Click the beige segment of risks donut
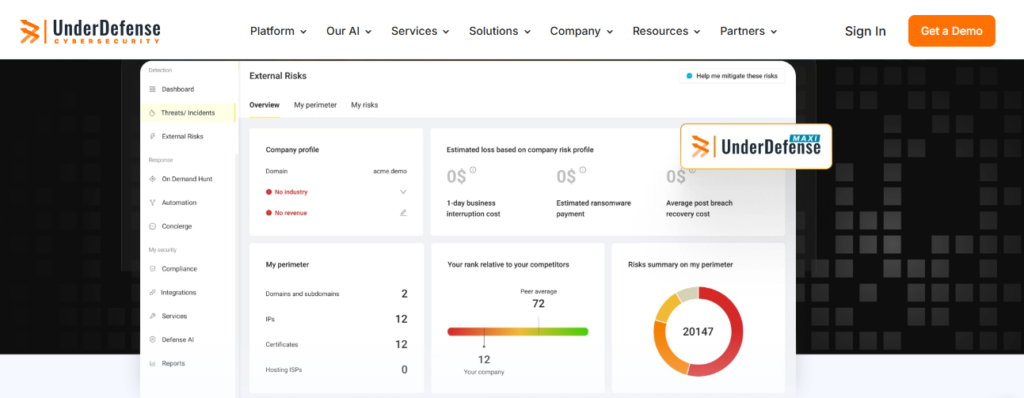 click(687, 293)
